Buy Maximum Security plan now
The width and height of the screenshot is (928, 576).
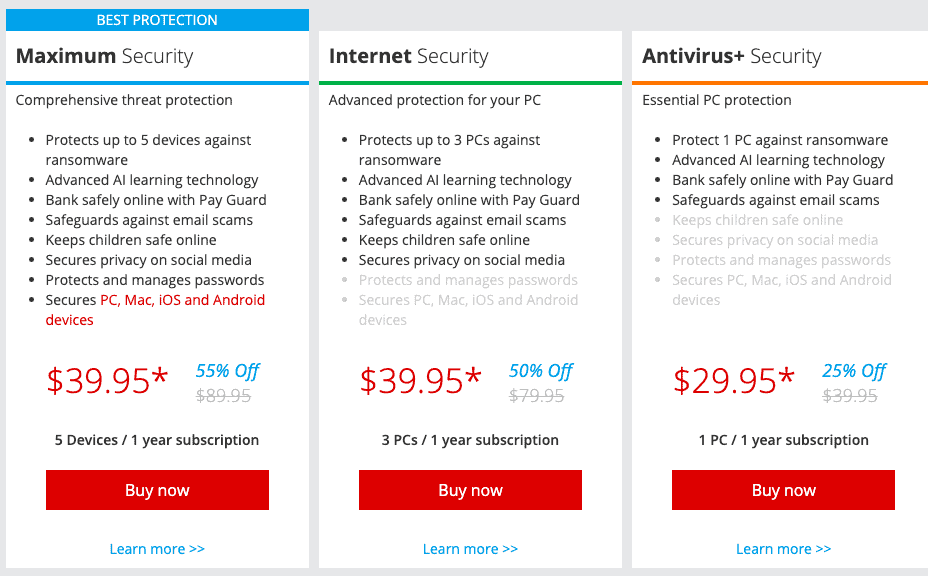157,490
